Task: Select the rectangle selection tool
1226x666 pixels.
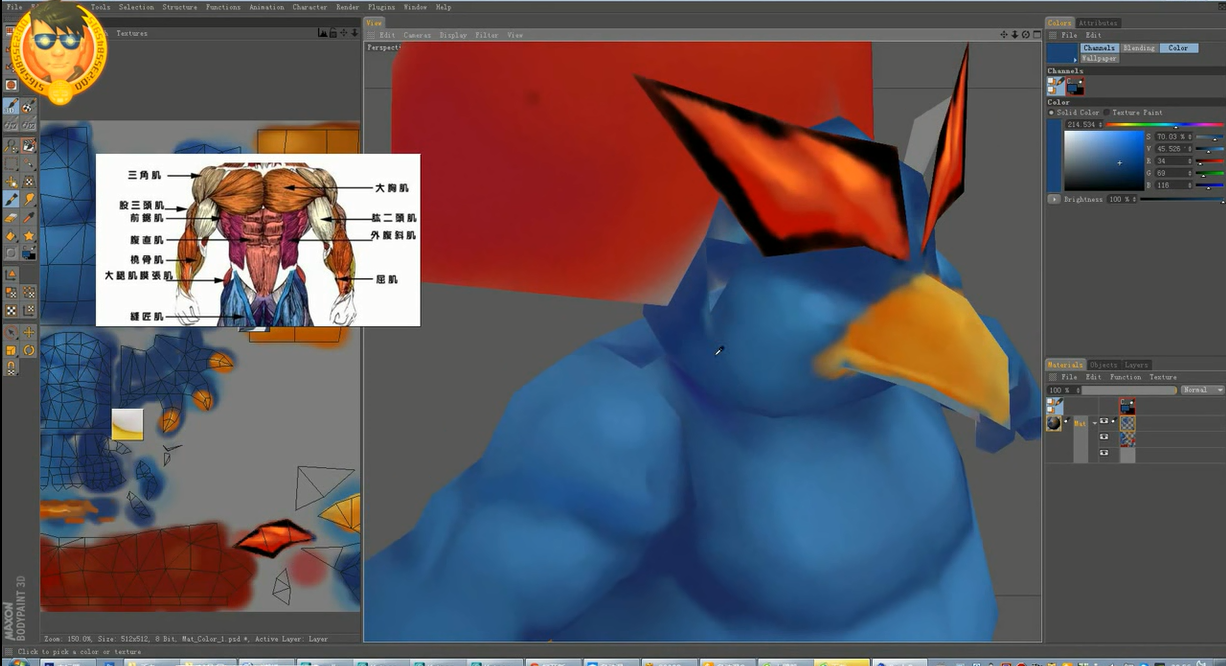Action: pos(12,162)
